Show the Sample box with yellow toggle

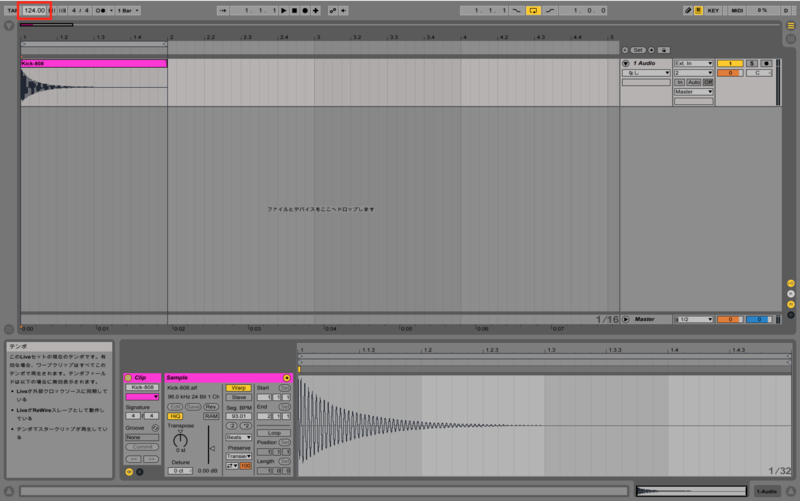pos(129,472)
